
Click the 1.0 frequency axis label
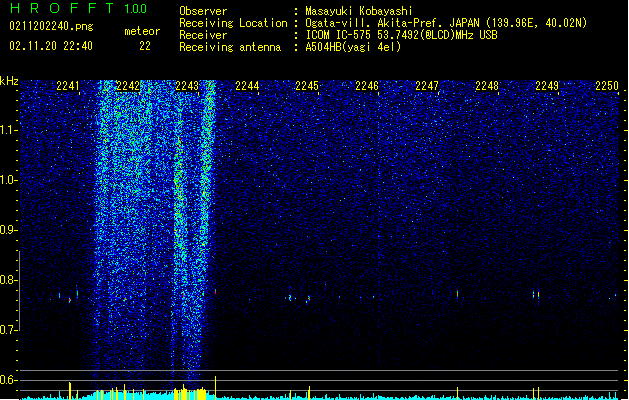pos(8,180)
